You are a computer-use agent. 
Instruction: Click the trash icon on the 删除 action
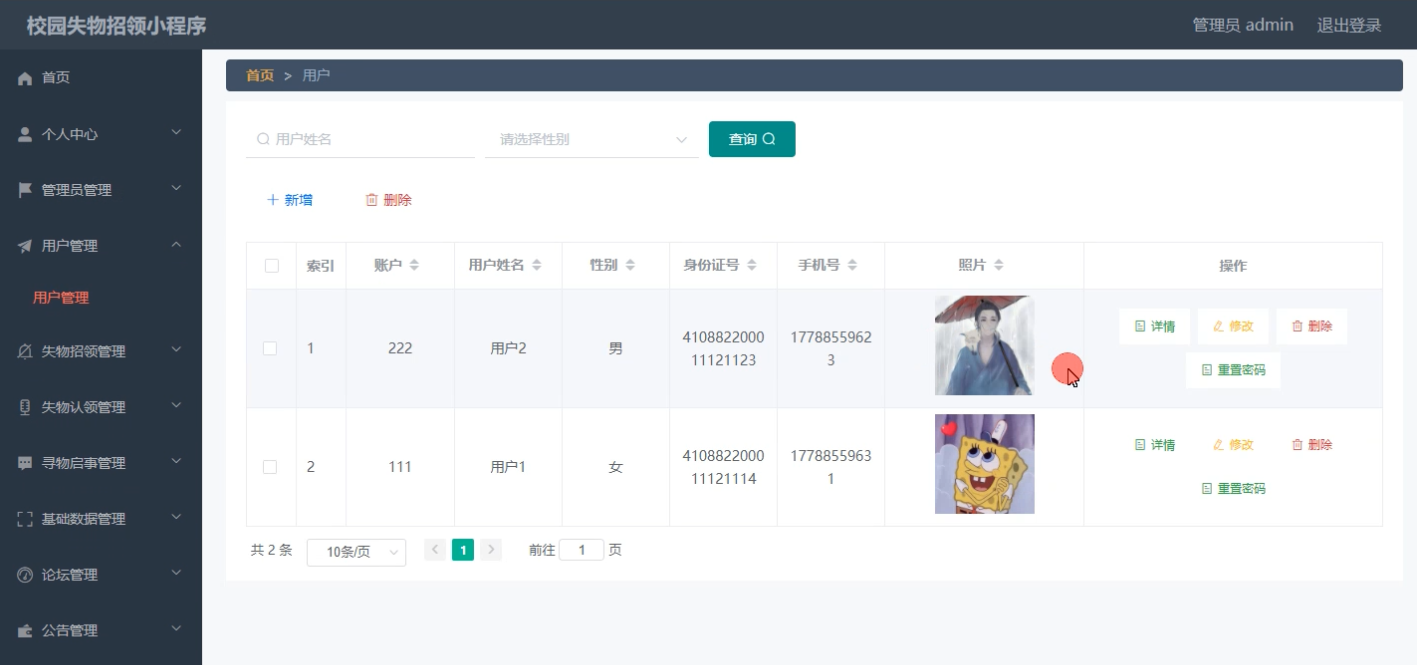pos(369,199)
